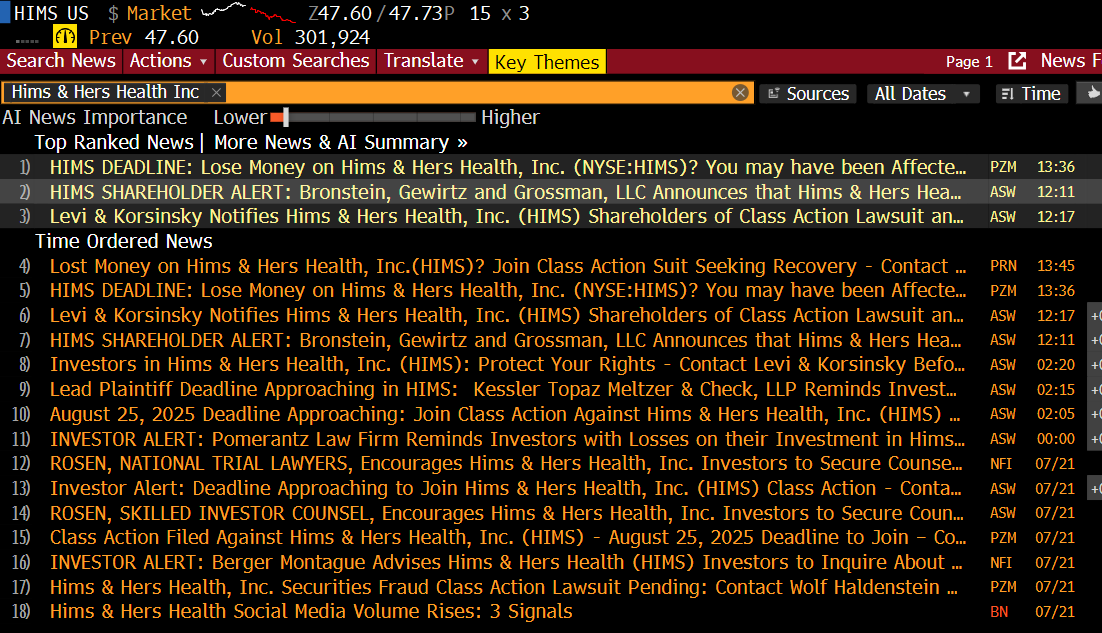Open the Translate dropdown menu
This screenshot has width=1102, height=633.
(x=431, y=61)
